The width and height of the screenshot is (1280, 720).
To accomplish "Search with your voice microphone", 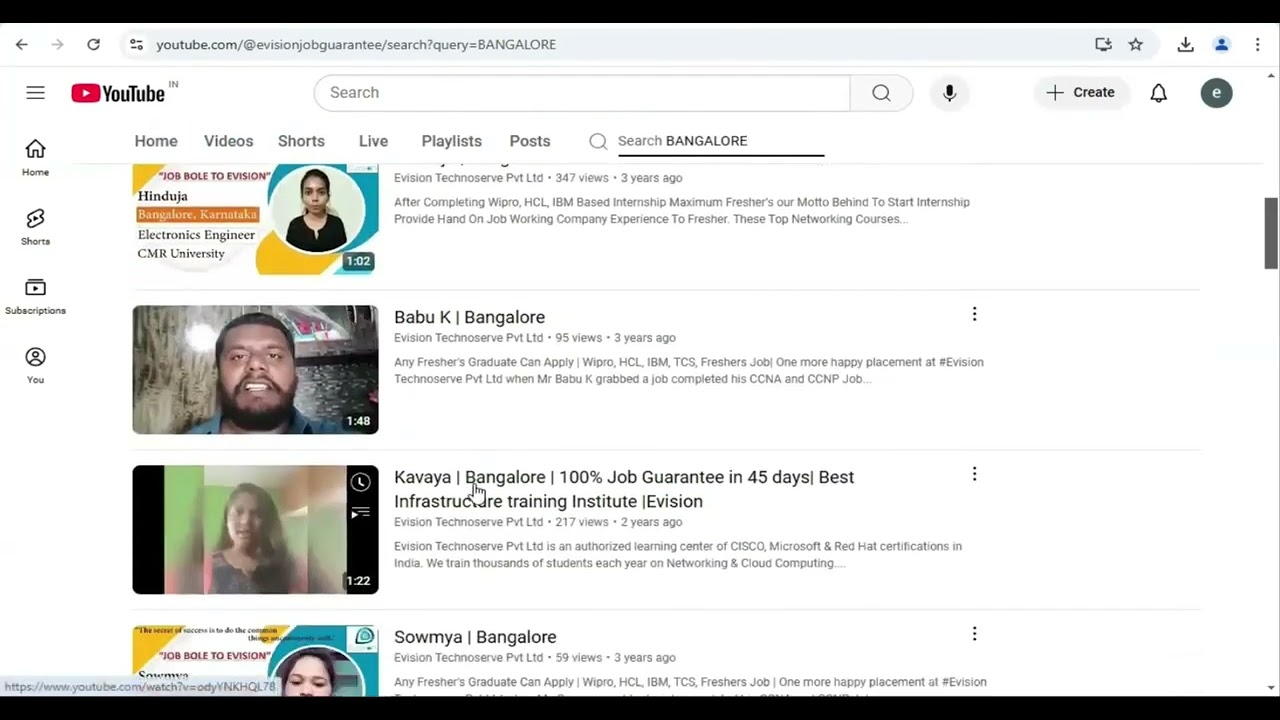I will click(949, 93).
